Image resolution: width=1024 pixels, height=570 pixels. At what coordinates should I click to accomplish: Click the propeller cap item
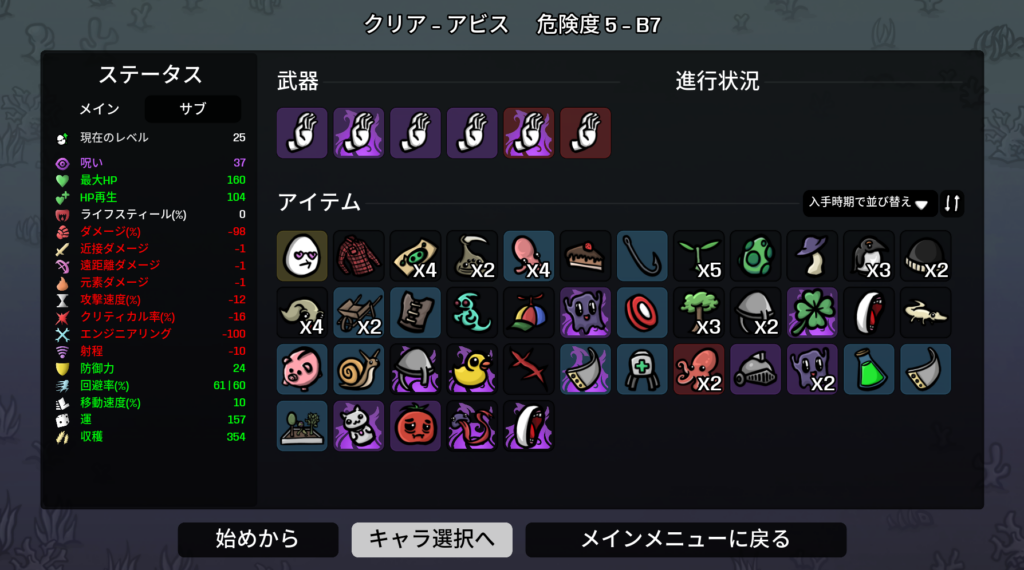(529, 313)
